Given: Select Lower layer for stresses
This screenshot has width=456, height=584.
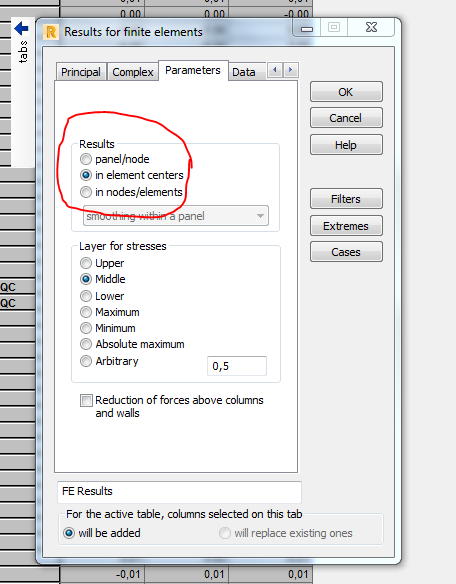Looking at the screenshot, I should click(86, 296).
